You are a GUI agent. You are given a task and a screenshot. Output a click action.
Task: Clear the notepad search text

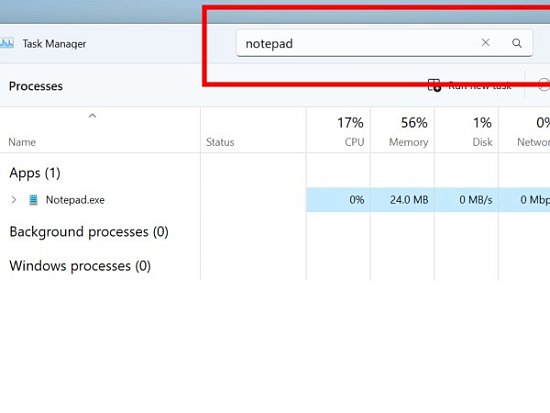pos(485,43)
